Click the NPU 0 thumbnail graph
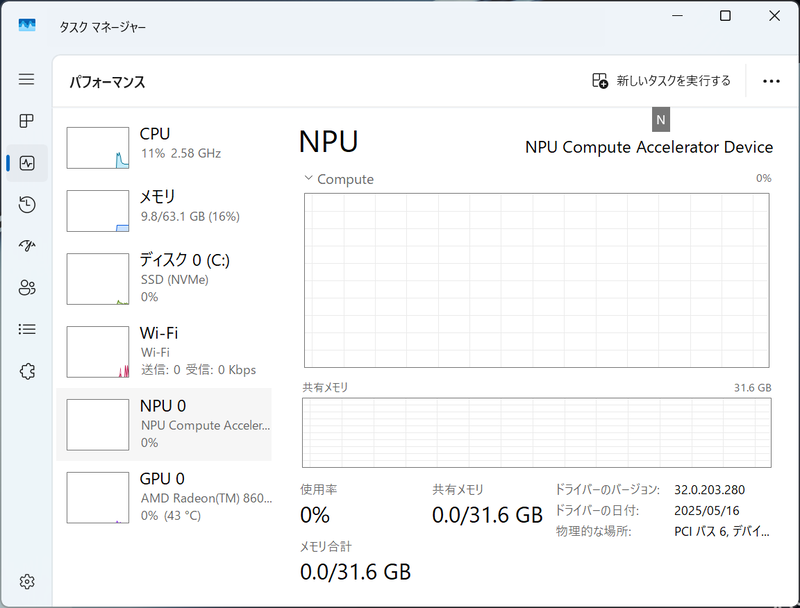The image size is (800, 608). pyautogui.click(x=97, y=424)
